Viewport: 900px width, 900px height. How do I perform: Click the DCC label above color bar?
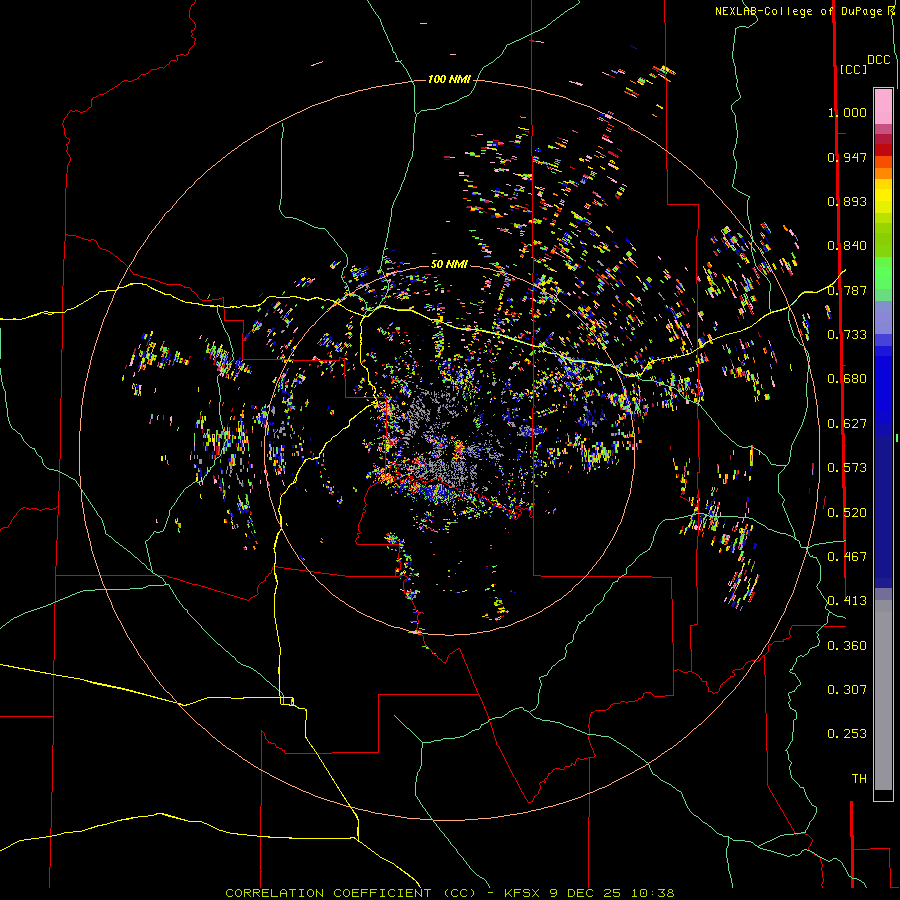click(x=879, y=60)
